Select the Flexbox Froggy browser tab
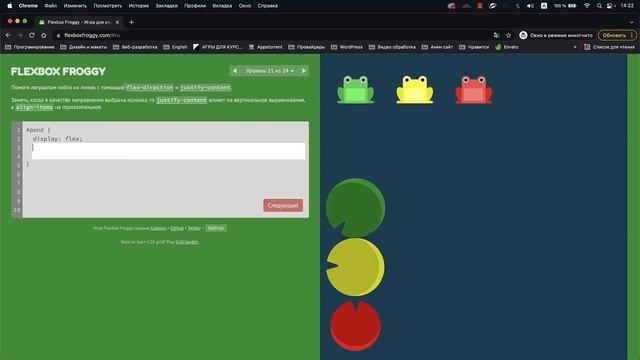 click(x=79, y=22)
